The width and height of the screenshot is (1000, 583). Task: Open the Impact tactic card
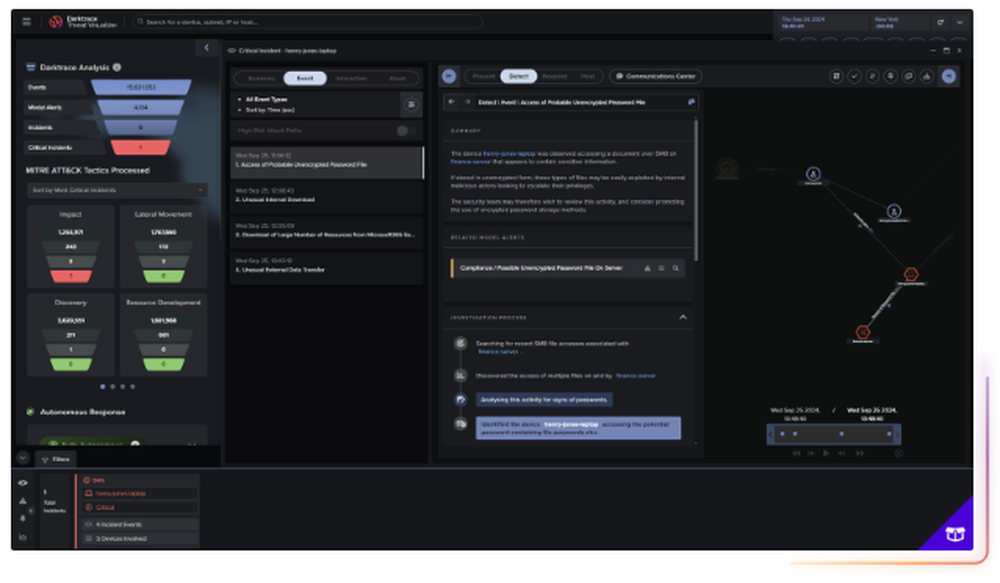71,246
